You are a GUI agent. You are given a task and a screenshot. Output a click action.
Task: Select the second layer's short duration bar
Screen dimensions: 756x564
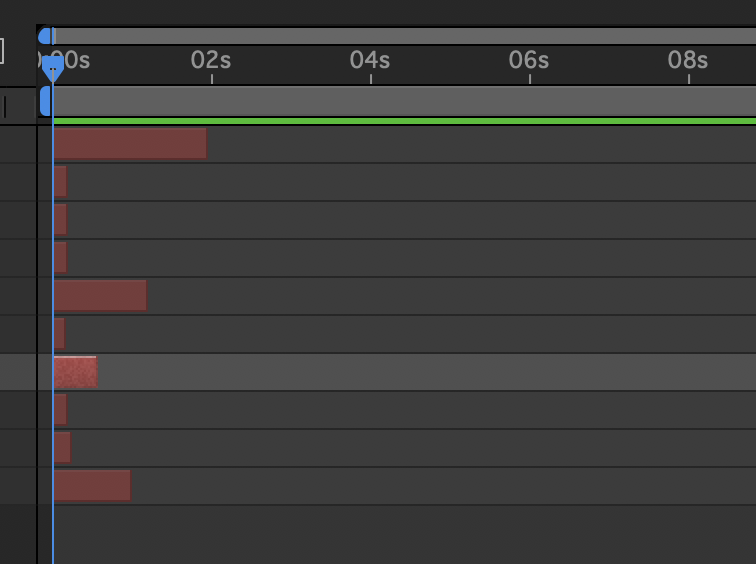[60, 182]
